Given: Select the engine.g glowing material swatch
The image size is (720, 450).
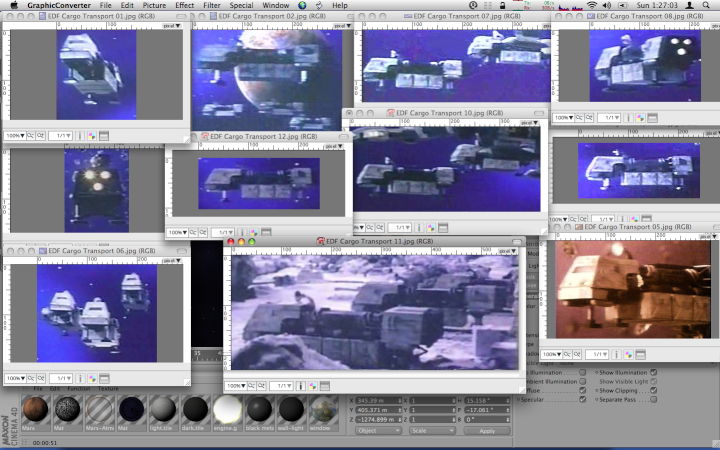Looking at the screenshot, I should coord(227,409).
